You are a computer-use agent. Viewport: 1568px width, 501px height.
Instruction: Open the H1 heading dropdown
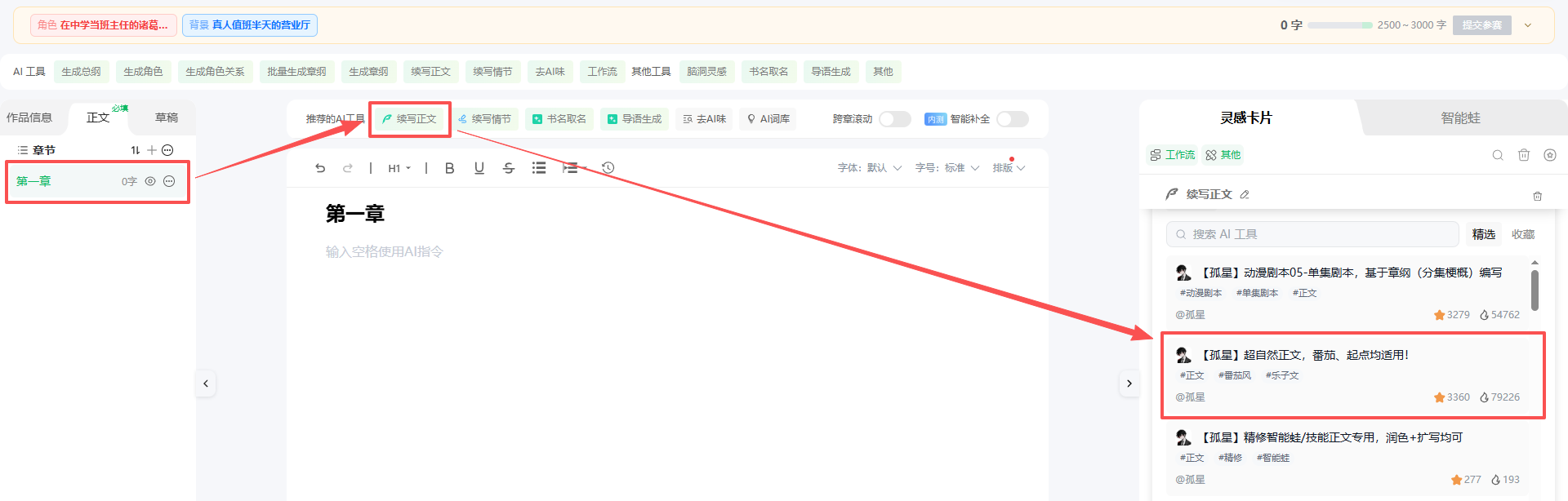[x=399, y=168]
